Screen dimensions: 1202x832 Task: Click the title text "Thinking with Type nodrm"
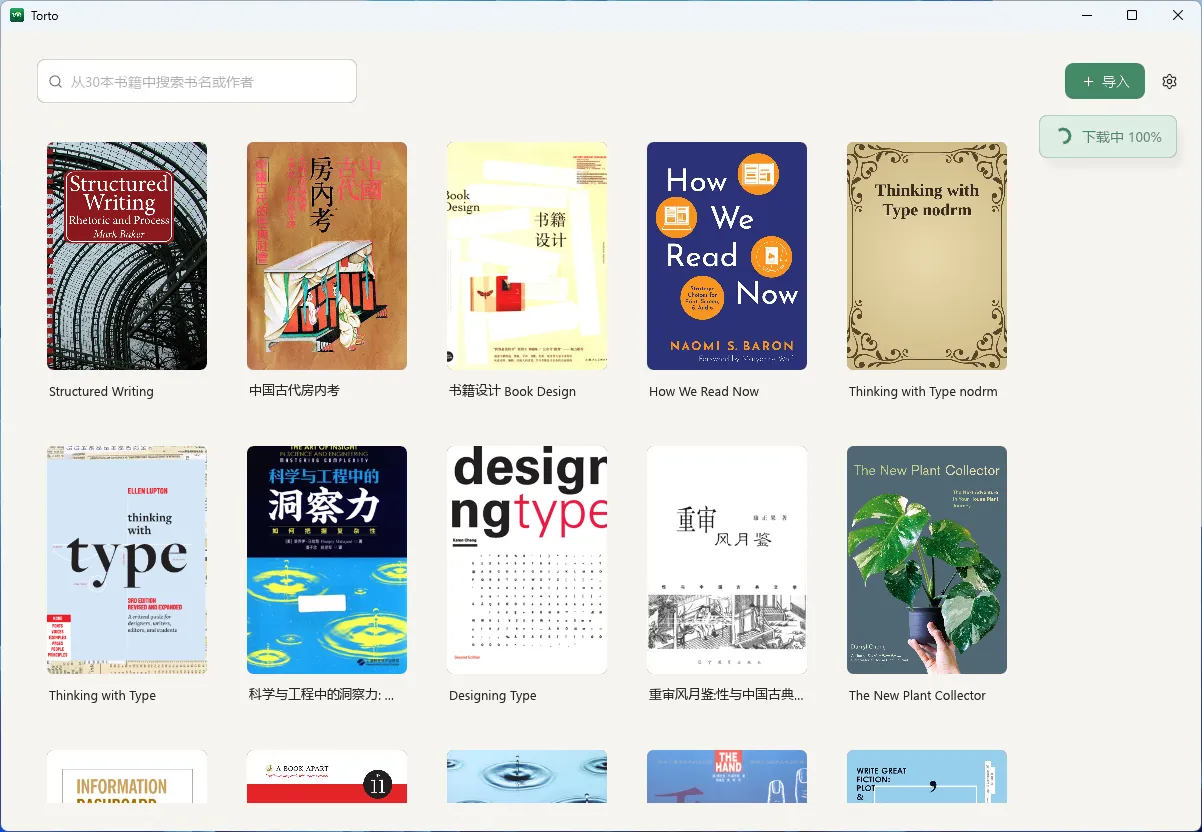(923, 392)
